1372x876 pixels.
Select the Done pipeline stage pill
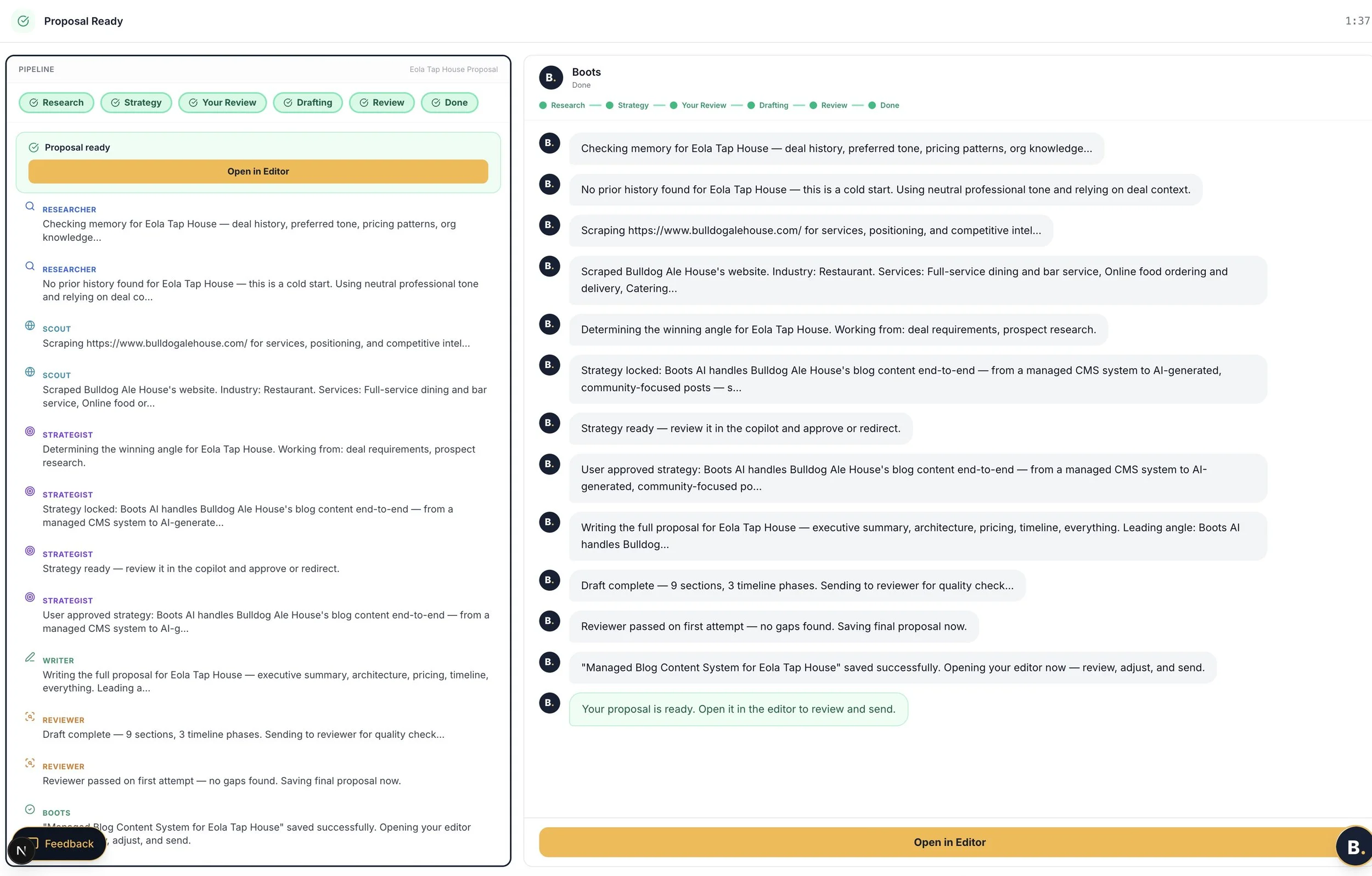pyautogui.click(x=449, y=103)
